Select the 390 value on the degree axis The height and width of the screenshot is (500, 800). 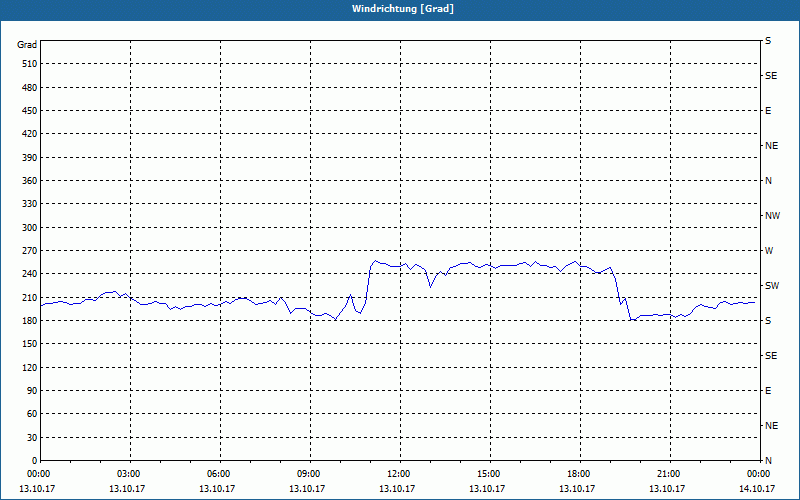point(30,158)
